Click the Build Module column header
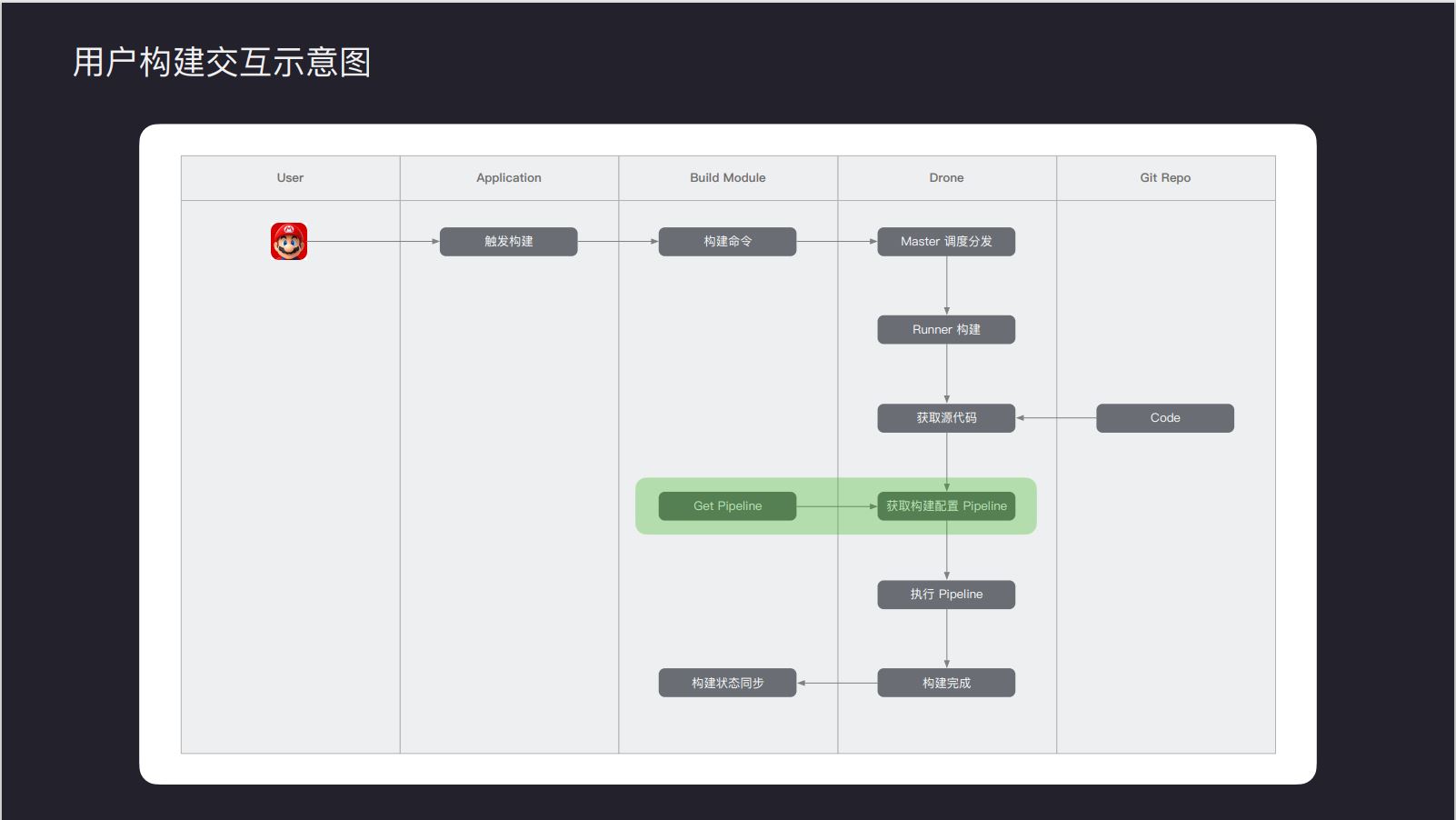 pyautogui.click(x=728, y=178)
